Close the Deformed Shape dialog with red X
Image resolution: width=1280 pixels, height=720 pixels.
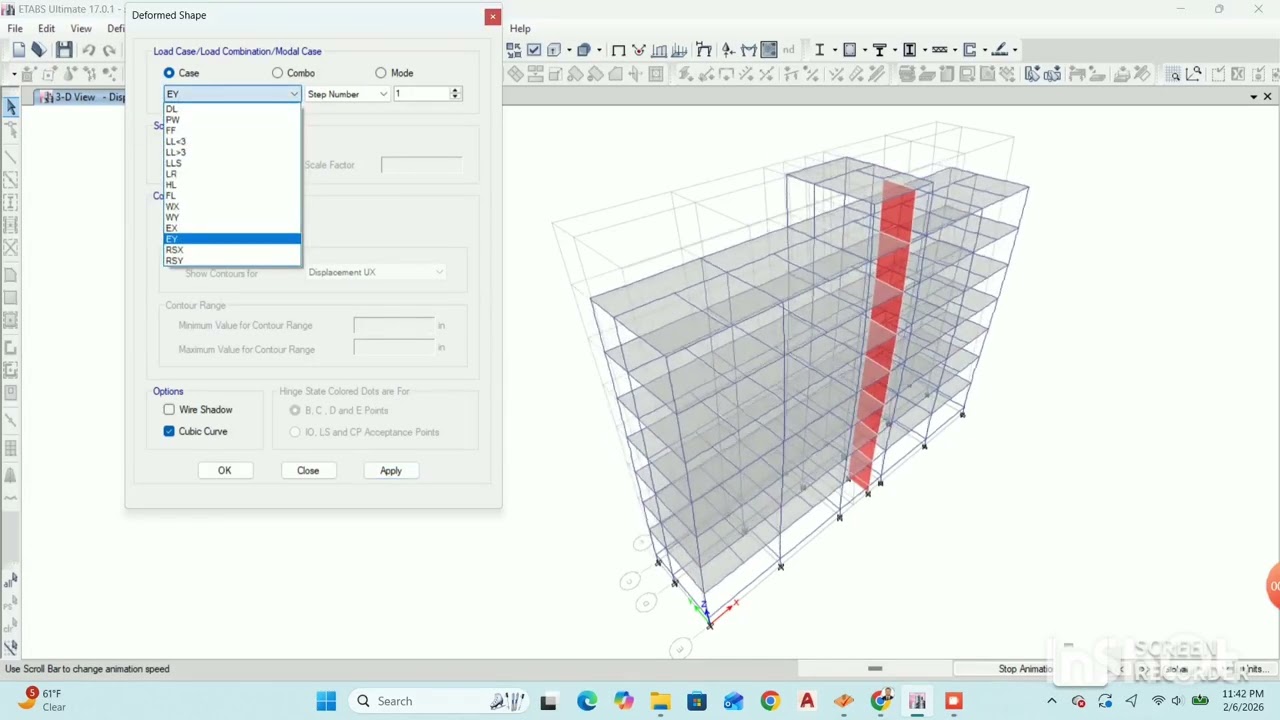tap(492, 16)
